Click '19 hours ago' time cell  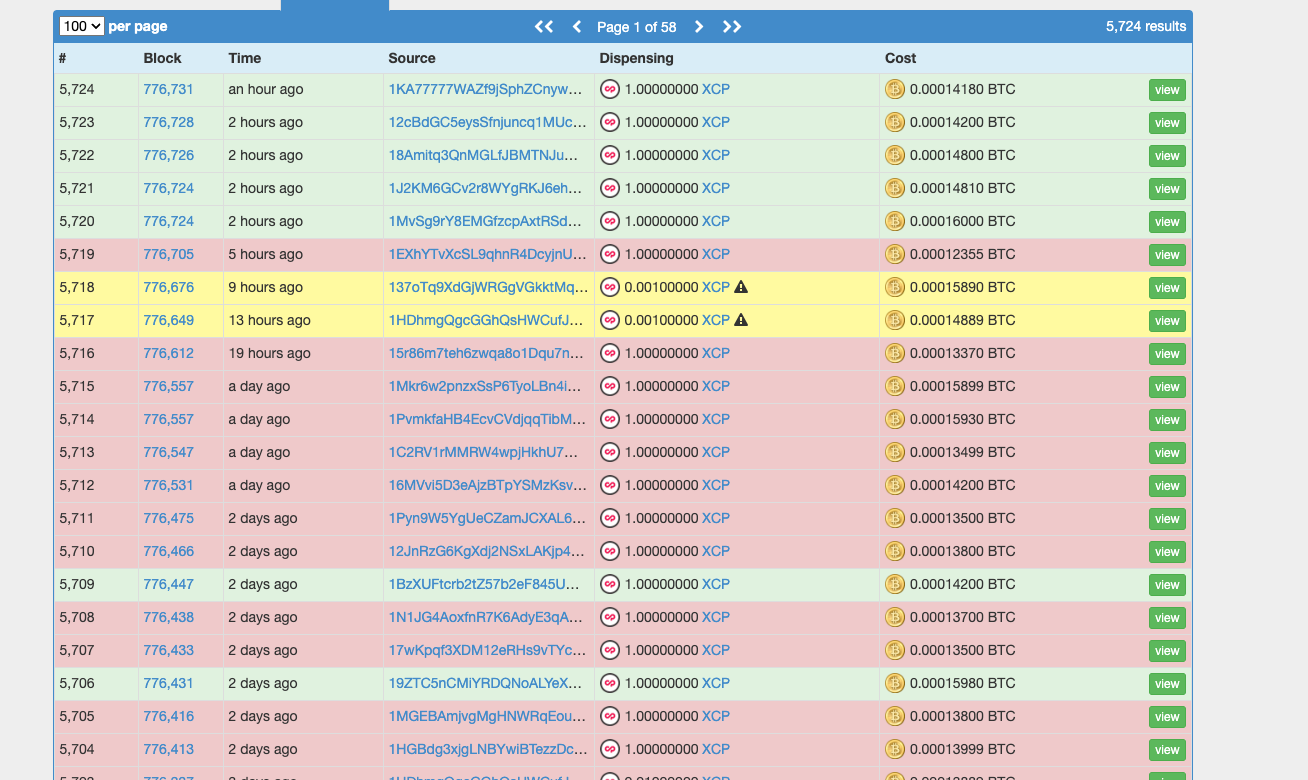point(269,353)
